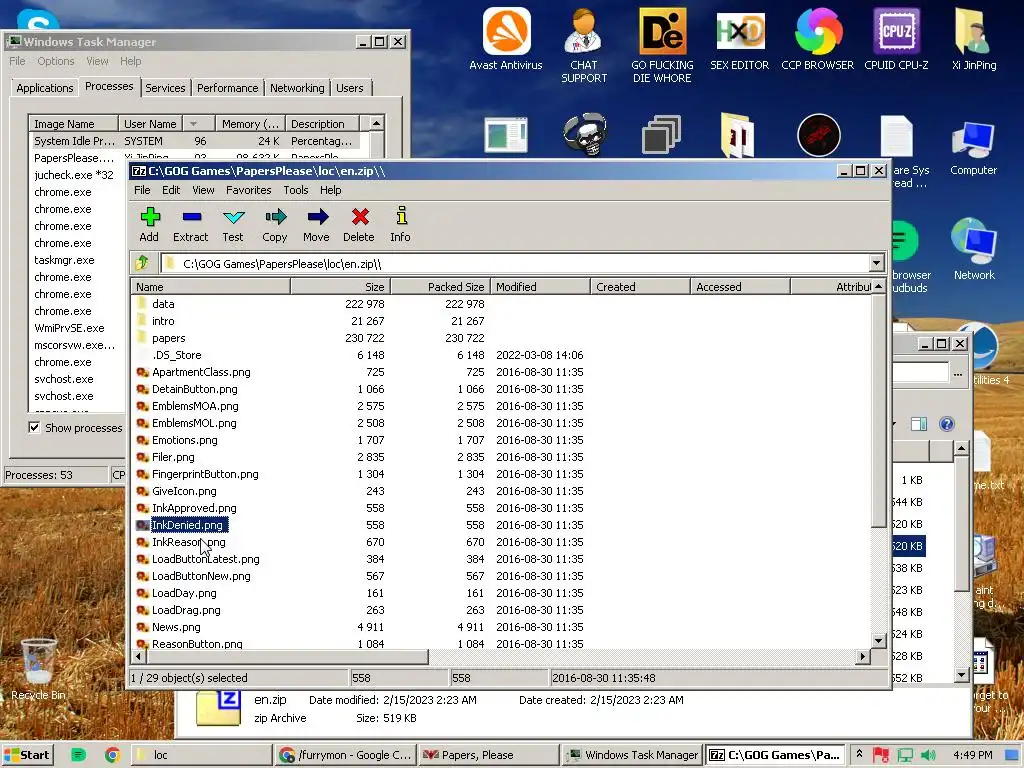Click the Move toolbar icon
The width and height of the screenshot is (1024, 768).
pyautogui.click(x=317, y=224)
